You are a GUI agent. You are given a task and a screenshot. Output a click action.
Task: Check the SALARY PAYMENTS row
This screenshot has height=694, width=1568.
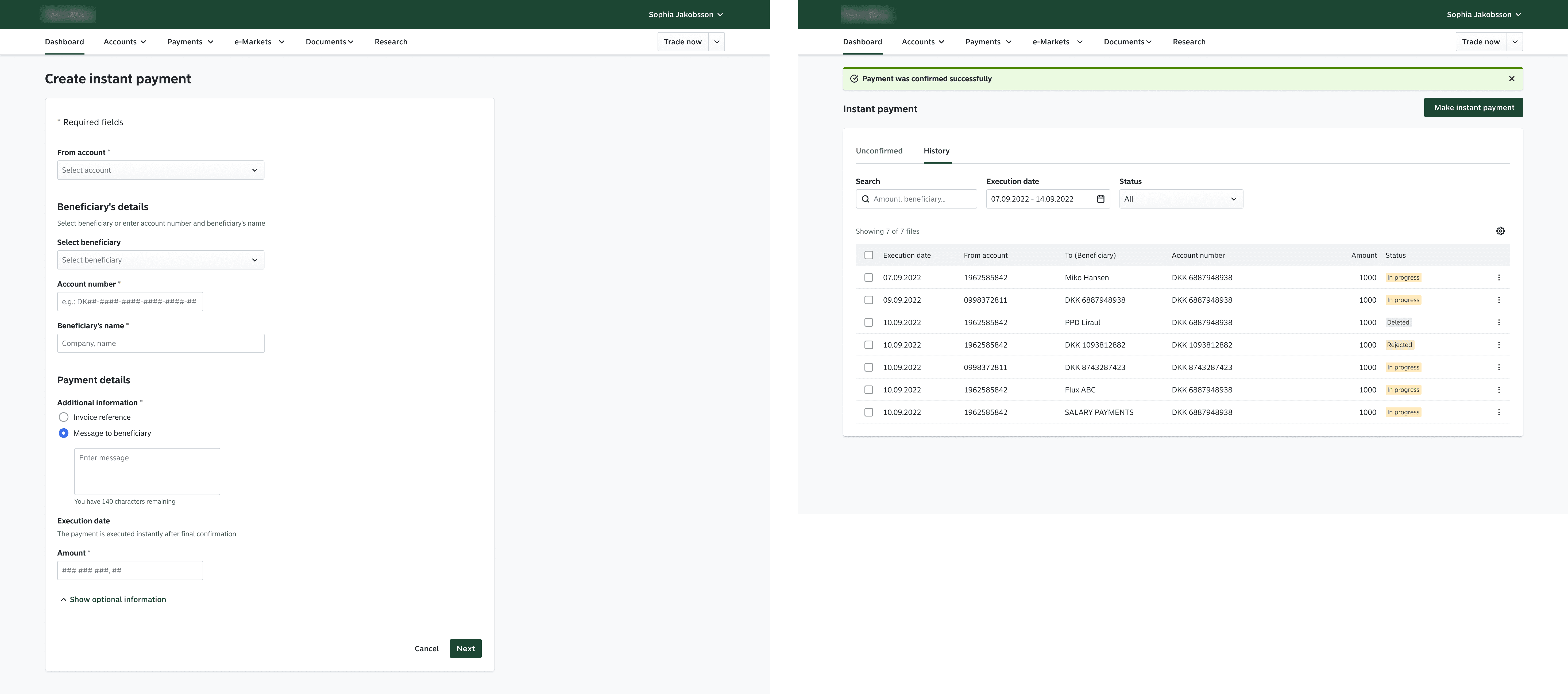point(869,413)
